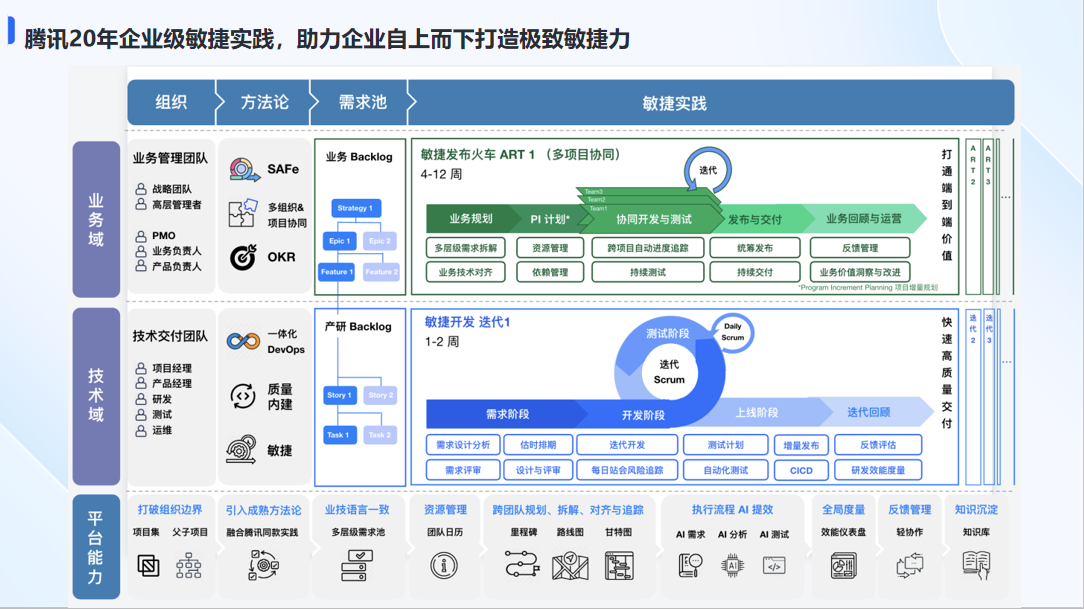
Task: Click the 知识库 open book icon
Action: [976, 565]
